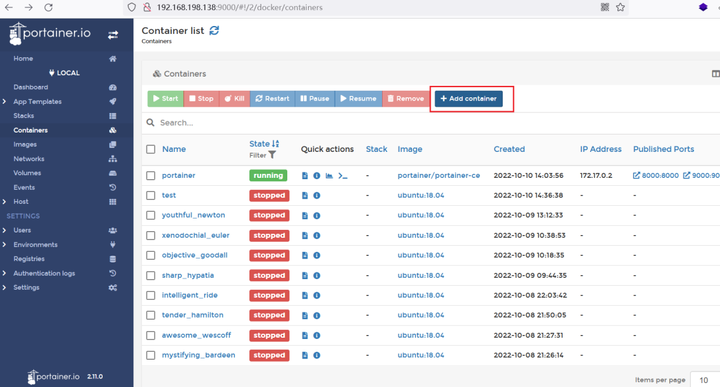
Task: Refresh the Container list with the reload icon
Action: click(214, 31)
